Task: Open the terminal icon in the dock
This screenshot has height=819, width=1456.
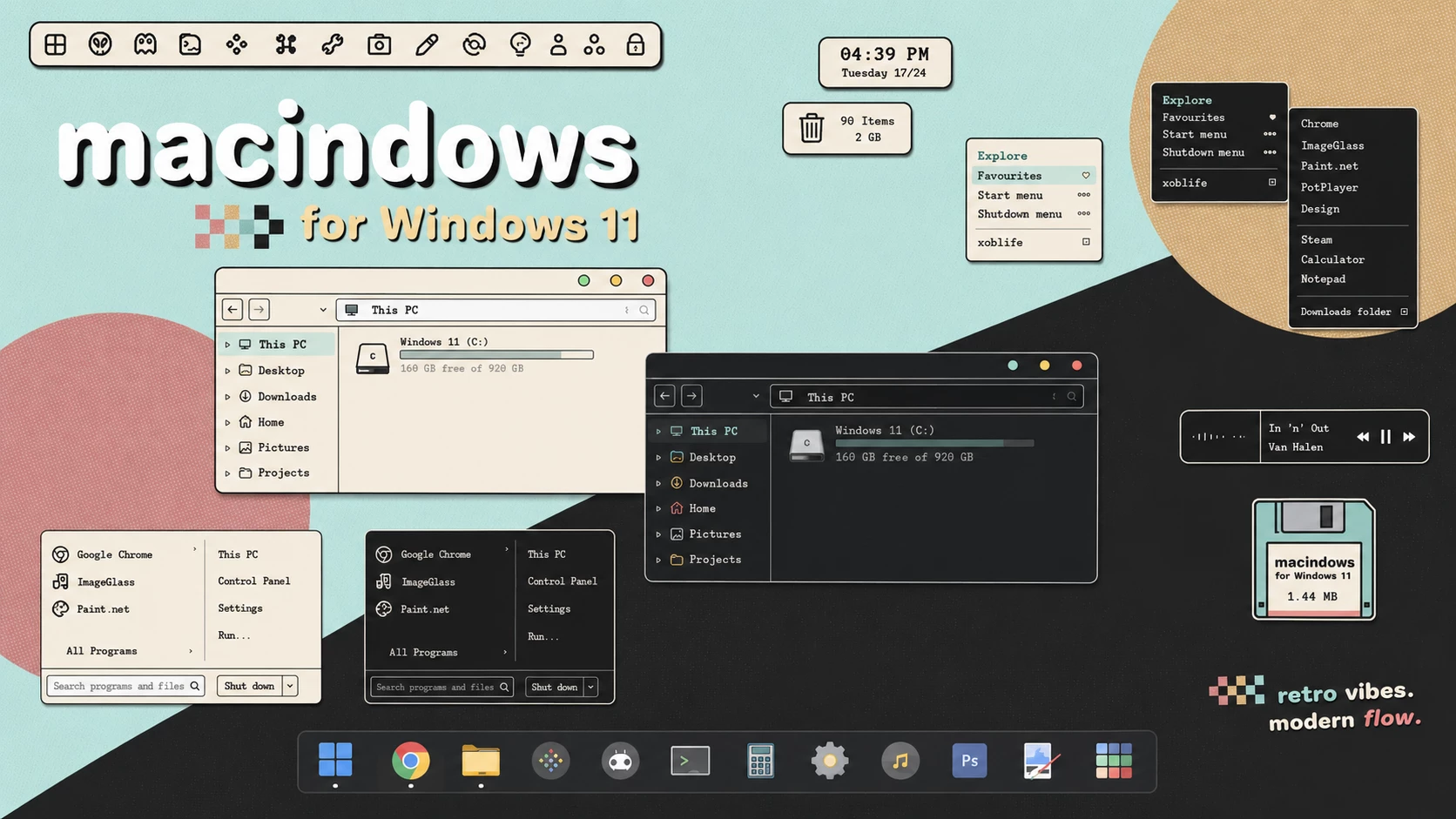Action: [x=691, y=761]
